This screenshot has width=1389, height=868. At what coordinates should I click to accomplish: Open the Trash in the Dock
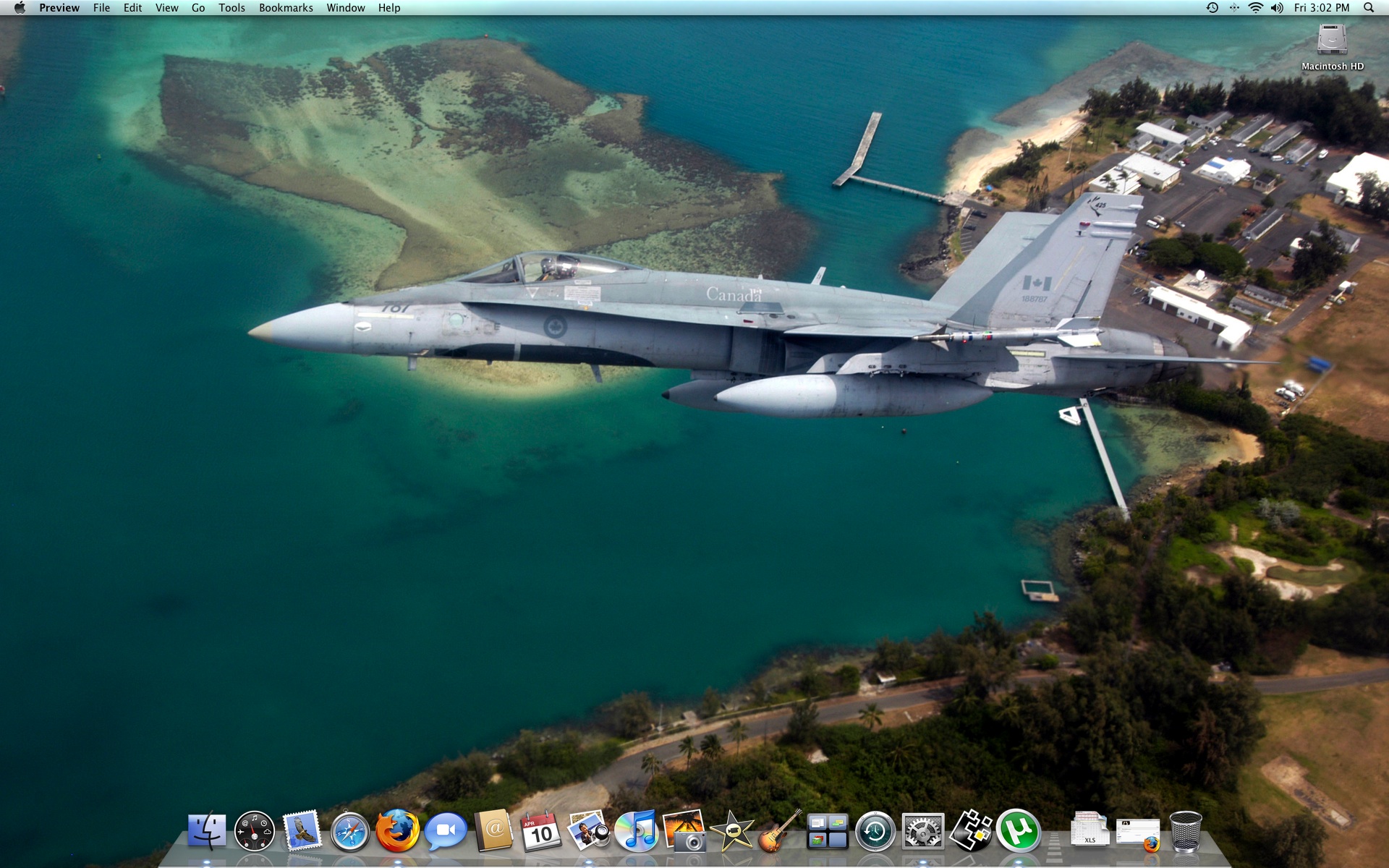pos(1186,832)
